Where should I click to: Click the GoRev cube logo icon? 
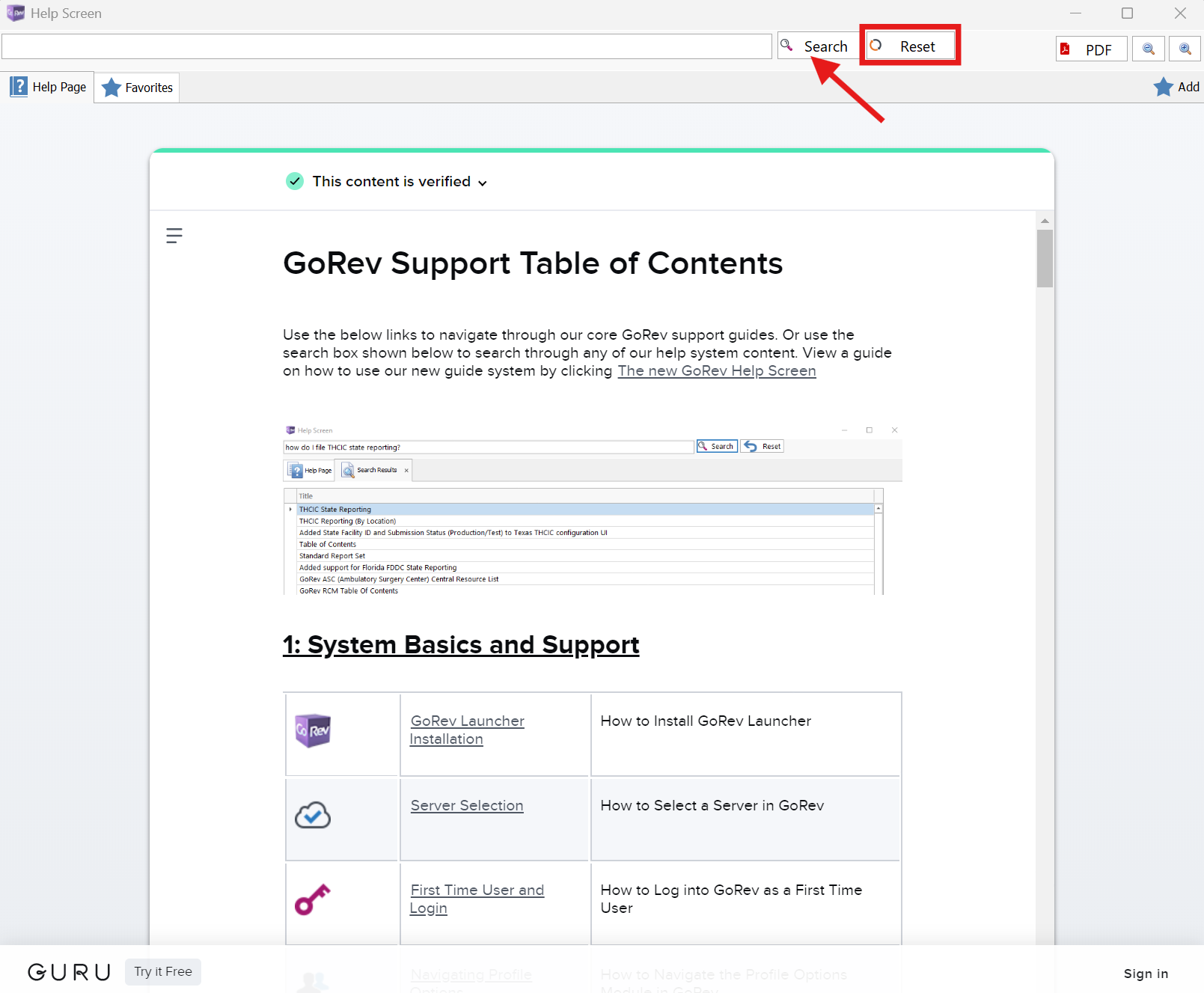click(313, 730)
